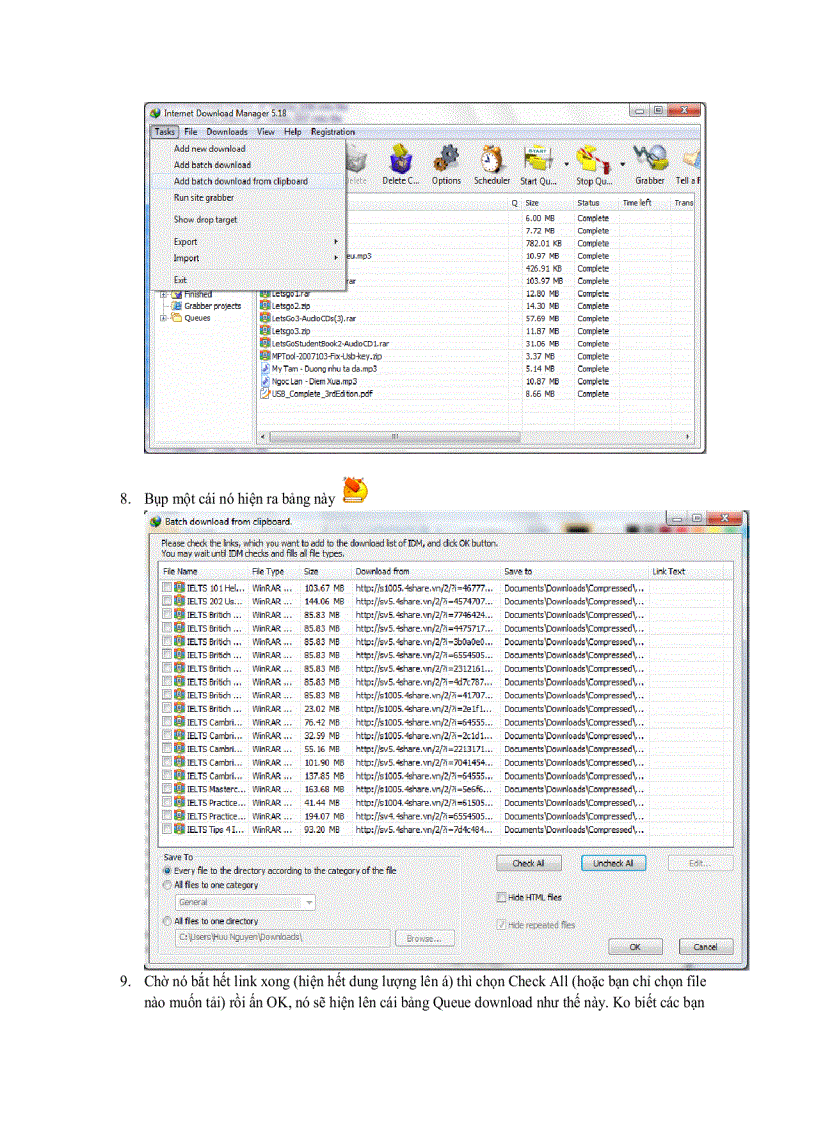Expand the Queues folder in the sidebar
The height and width of the screenshot is (1123, 816).
[x=162, y=318]
